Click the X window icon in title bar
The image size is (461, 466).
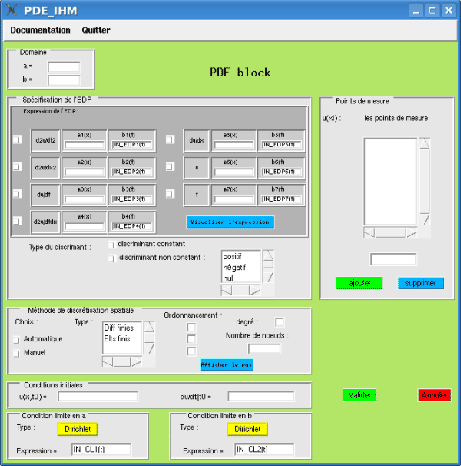coord(12,10)
